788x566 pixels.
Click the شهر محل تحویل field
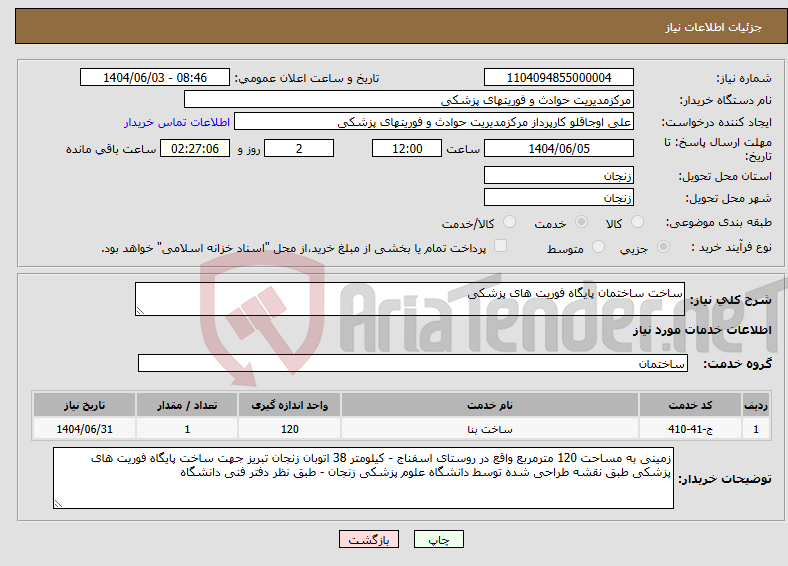coord(559,198)
